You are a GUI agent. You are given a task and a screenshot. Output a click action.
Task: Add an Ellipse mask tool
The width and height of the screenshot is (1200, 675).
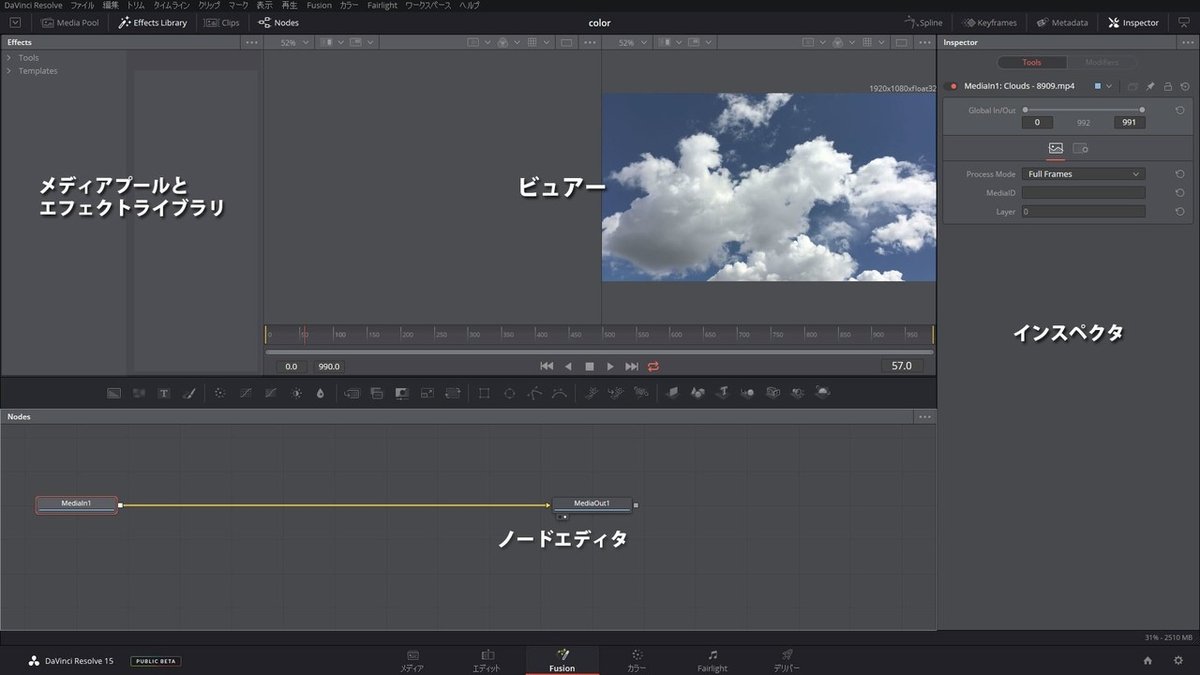click(x=509, y=393)
